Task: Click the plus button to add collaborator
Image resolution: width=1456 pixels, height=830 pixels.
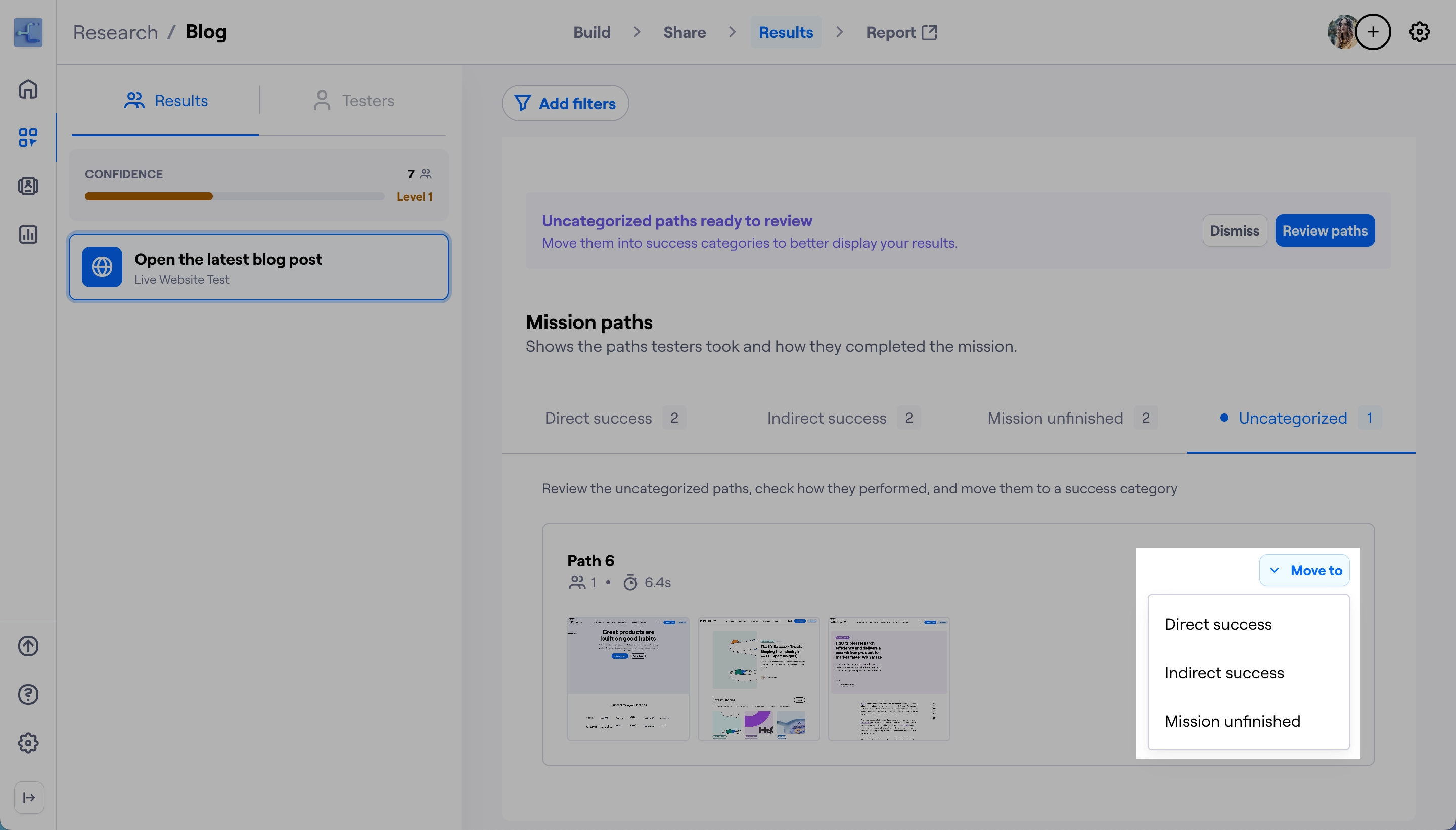Action: click(x=1373, y=32)
